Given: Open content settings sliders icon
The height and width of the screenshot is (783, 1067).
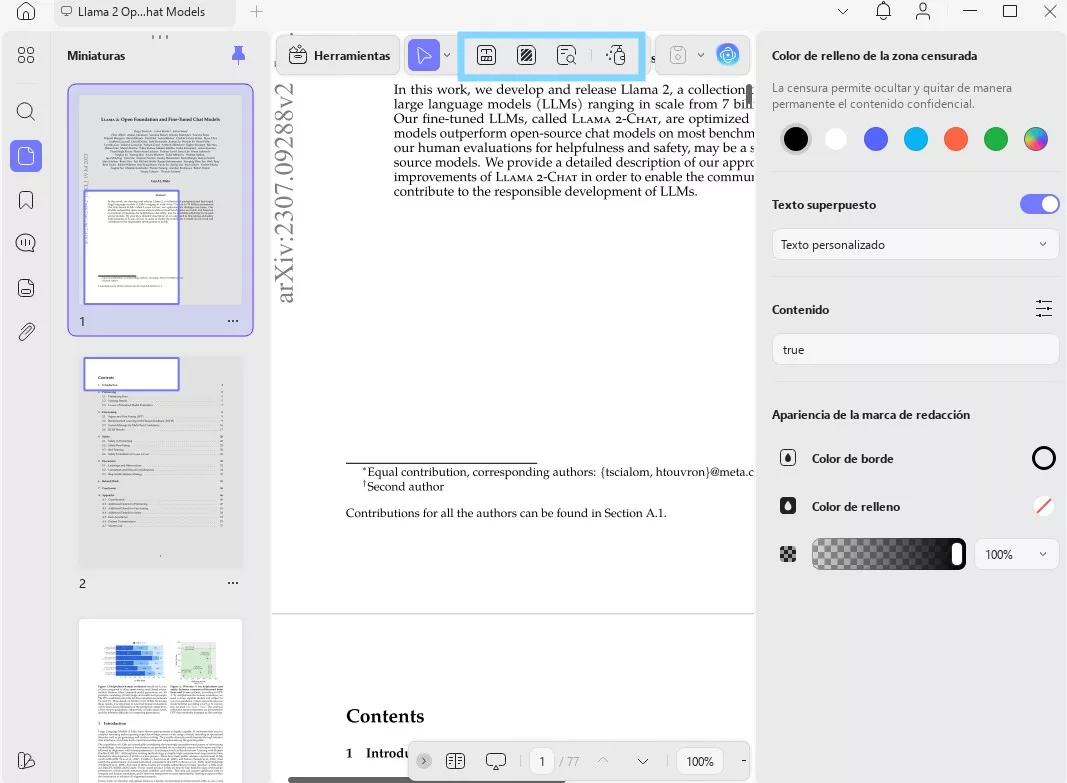Looking at the screenshot, I should (x=1044, y=309).
